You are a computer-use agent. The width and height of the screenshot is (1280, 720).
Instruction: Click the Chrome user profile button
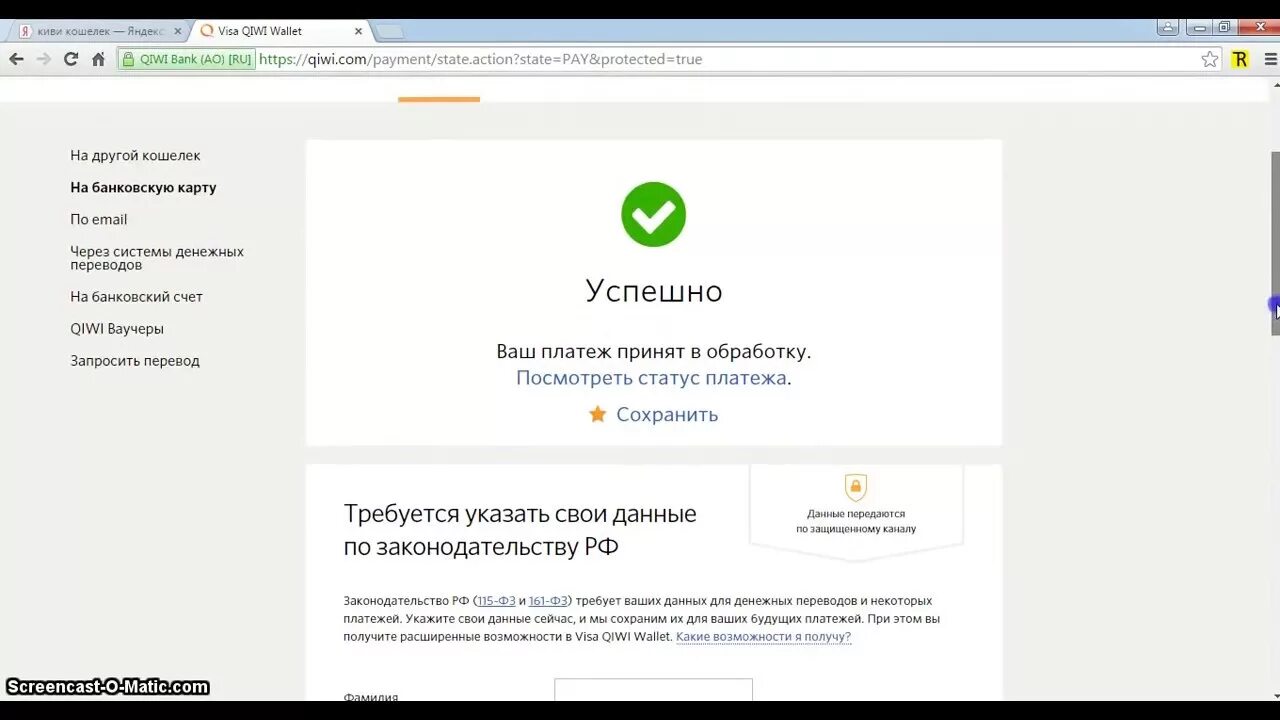(x=1167, y=27)
